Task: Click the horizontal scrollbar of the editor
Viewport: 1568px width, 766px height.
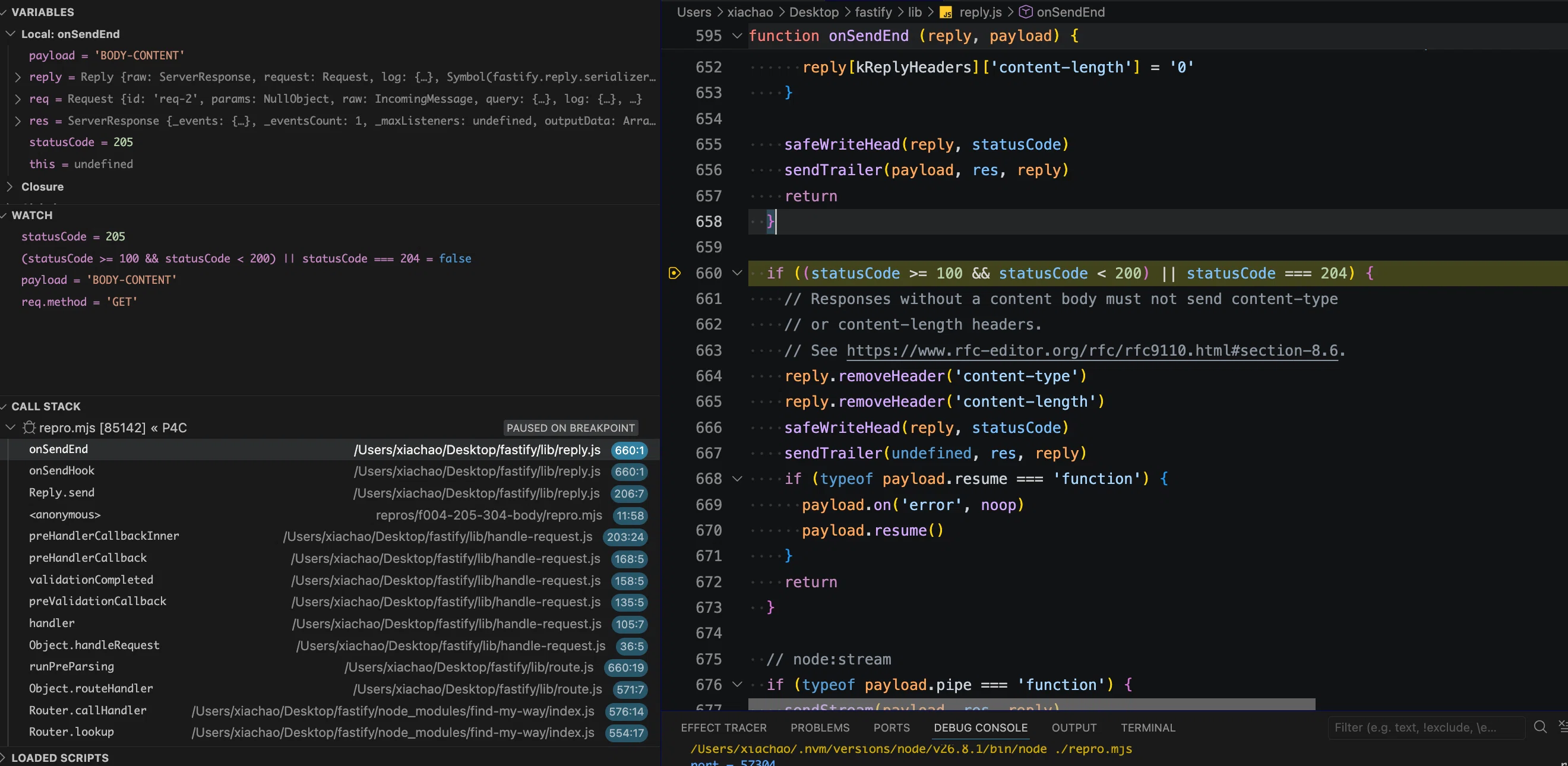Action: click(1032, 705)
